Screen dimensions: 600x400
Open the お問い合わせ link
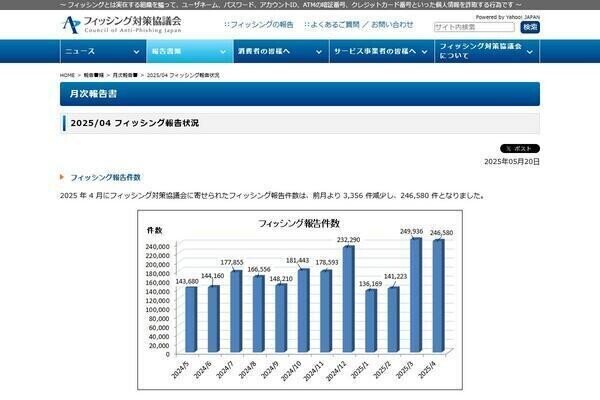point(392,24)
